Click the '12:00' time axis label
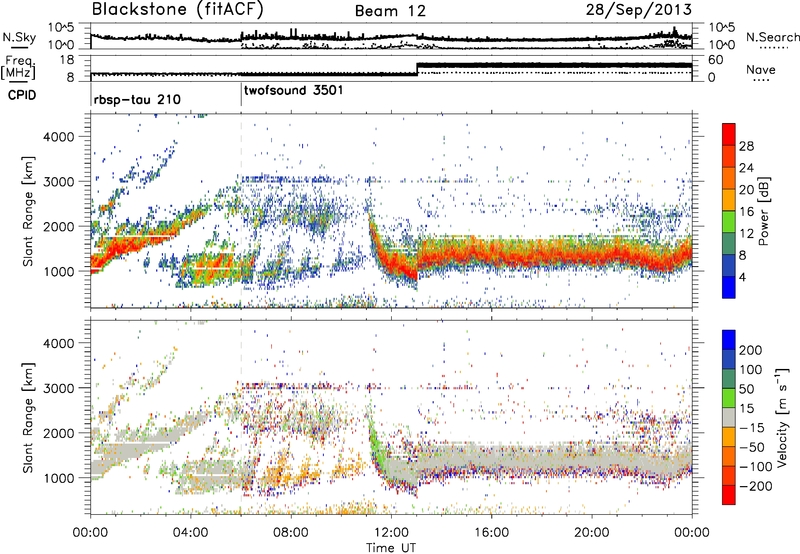Image resolution: width=800 pixels, height=554 pixels. point(391,533)
